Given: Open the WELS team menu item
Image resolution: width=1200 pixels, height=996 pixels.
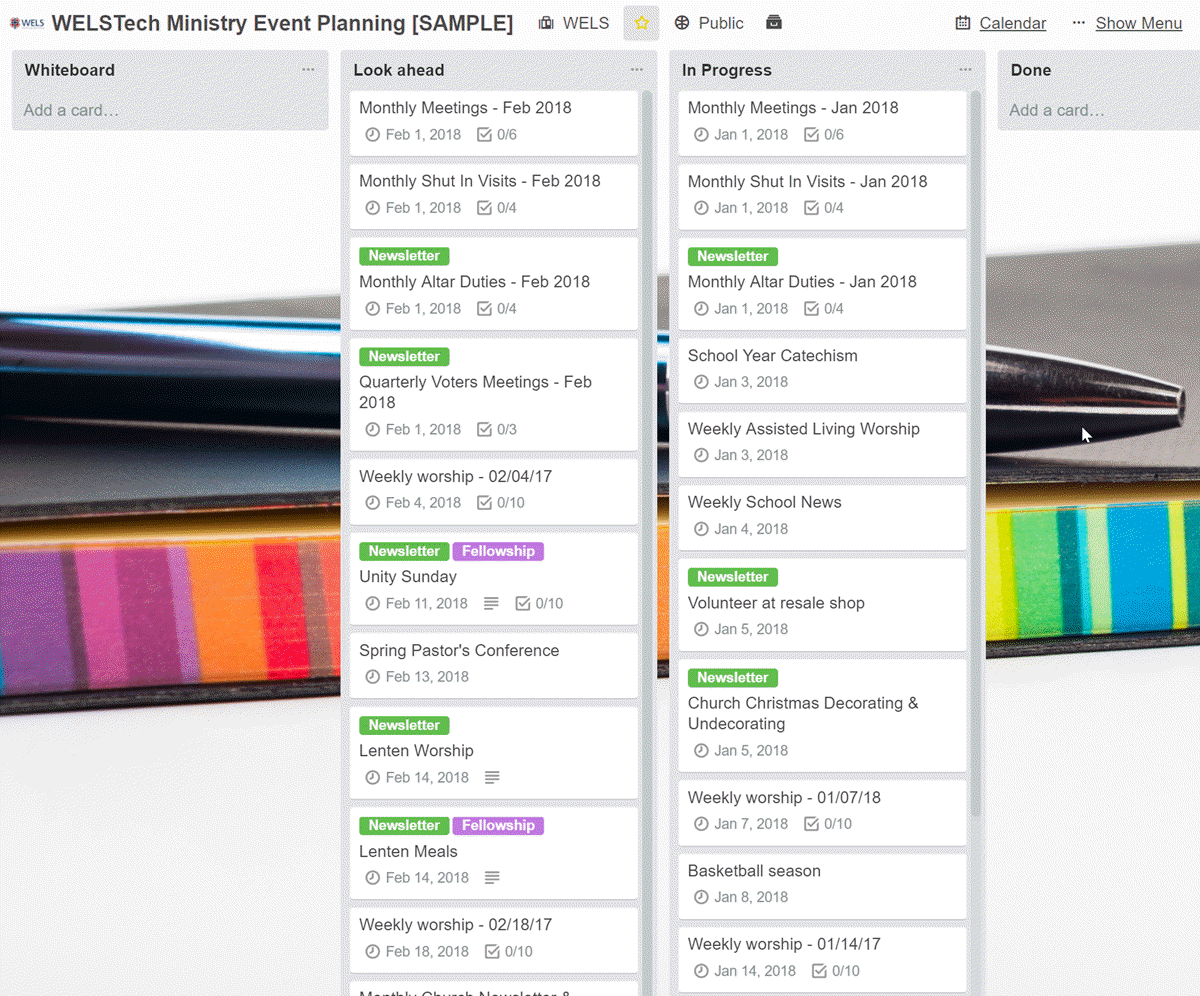Looking at the screenshot, I should tap(574, 23).
